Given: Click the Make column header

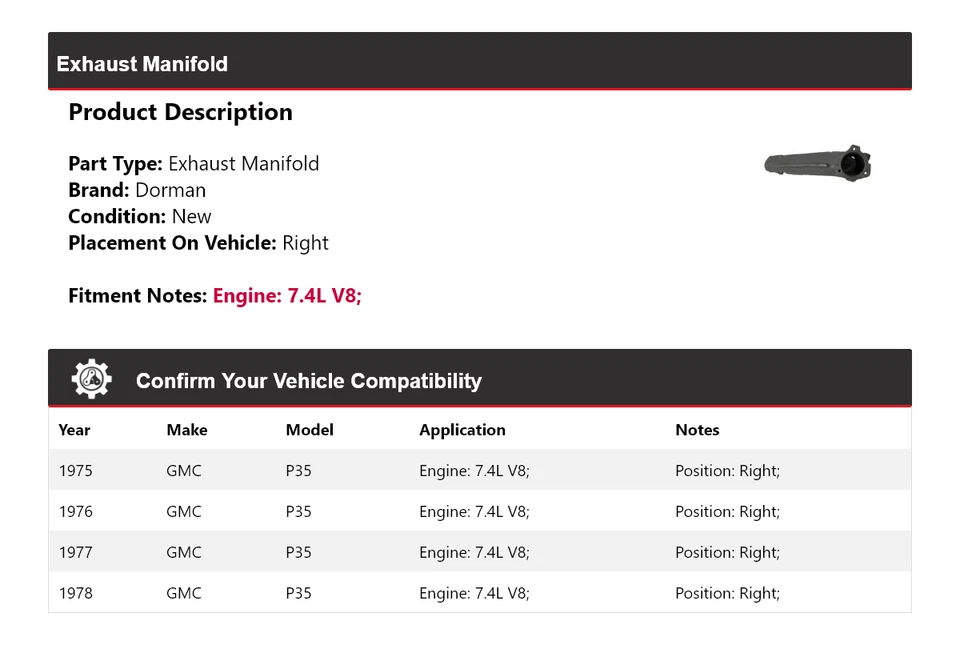Looking at the screenshot, I should click(x=187, y=430).
